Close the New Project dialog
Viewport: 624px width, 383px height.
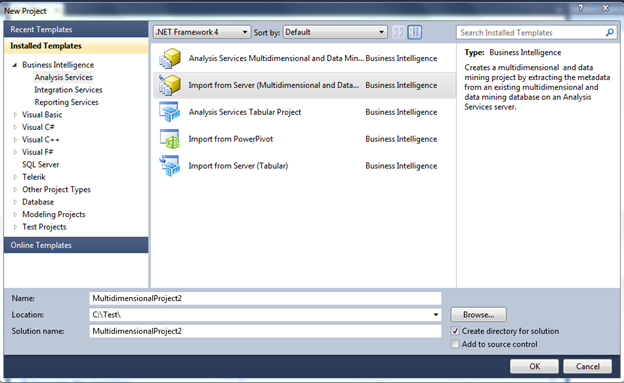click(x=605, y=8)
